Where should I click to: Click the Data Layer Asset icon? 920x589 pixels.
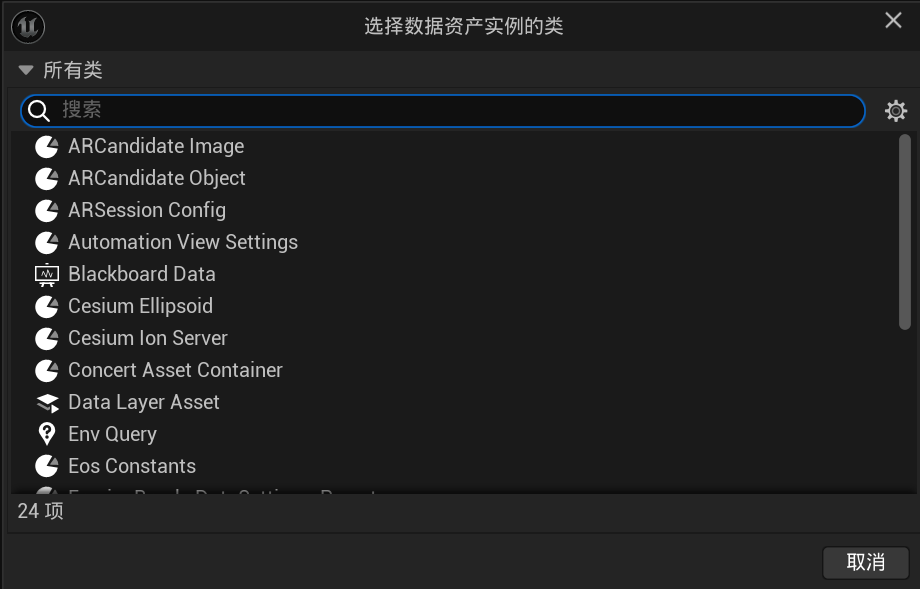pyautogui.click(x=47, y=402)
